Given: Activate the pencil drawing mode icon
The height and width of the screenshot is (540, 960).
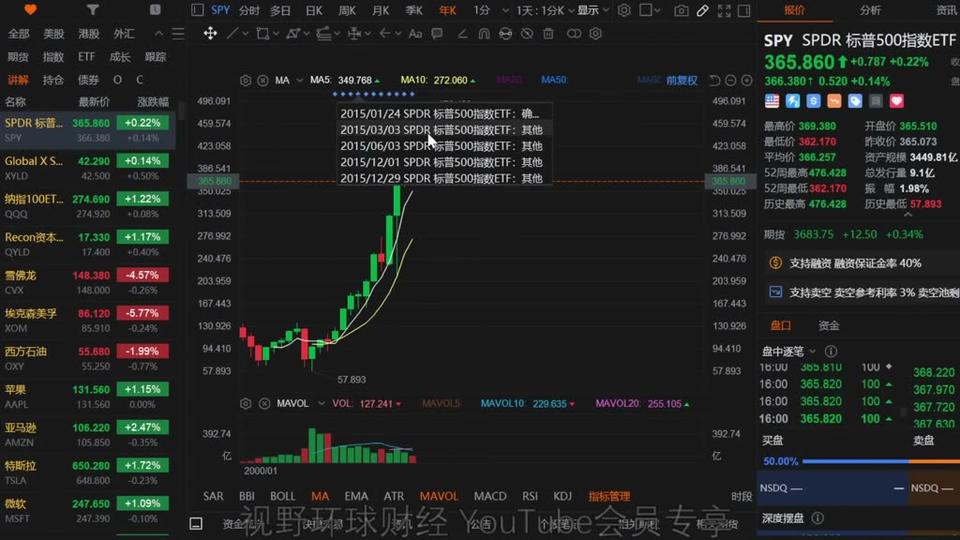Looking at the screenshot, I should click(702, 10).
